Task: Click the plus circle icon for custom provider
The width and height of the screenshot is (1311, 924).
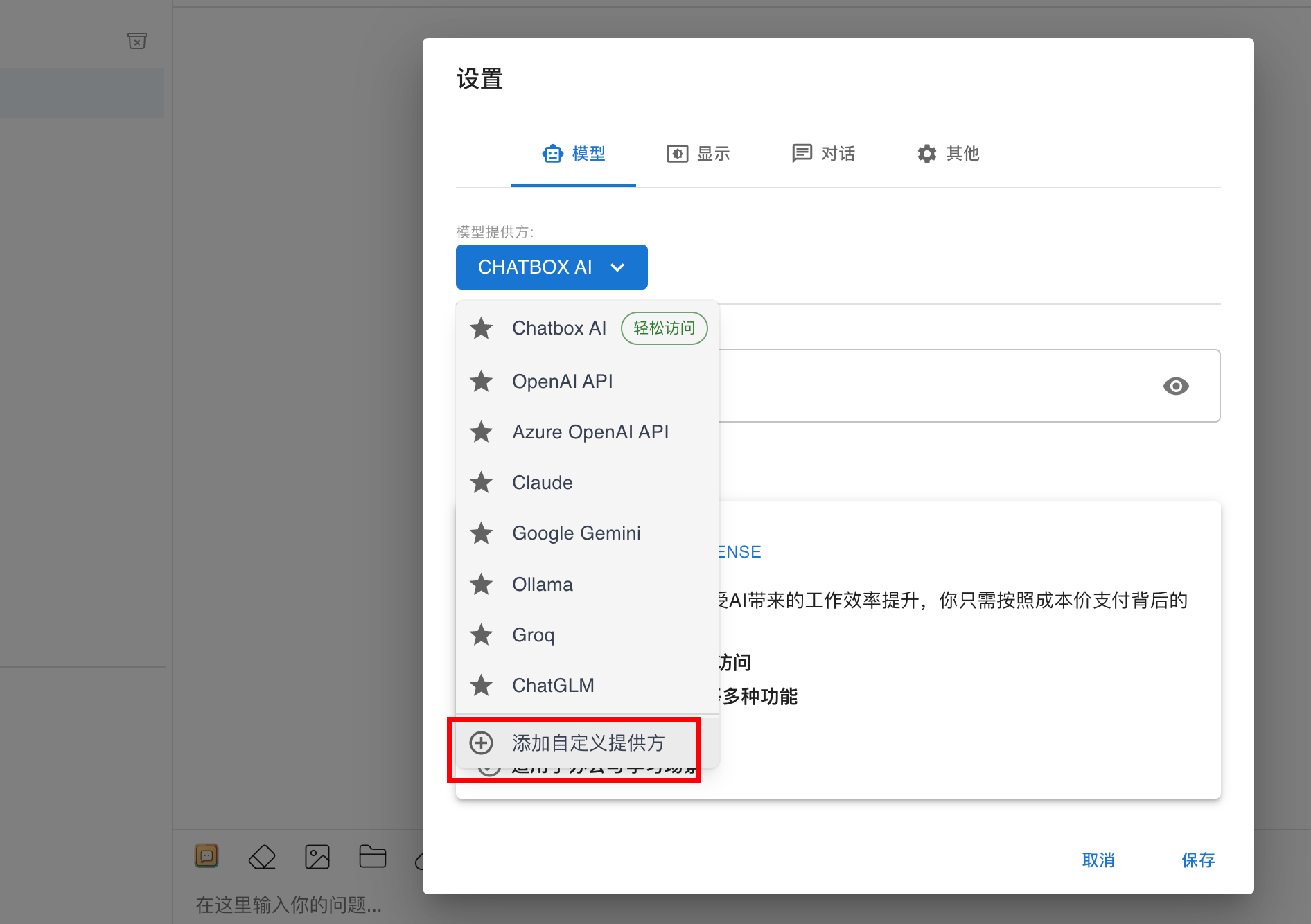Action: click(x=481, y=743)
